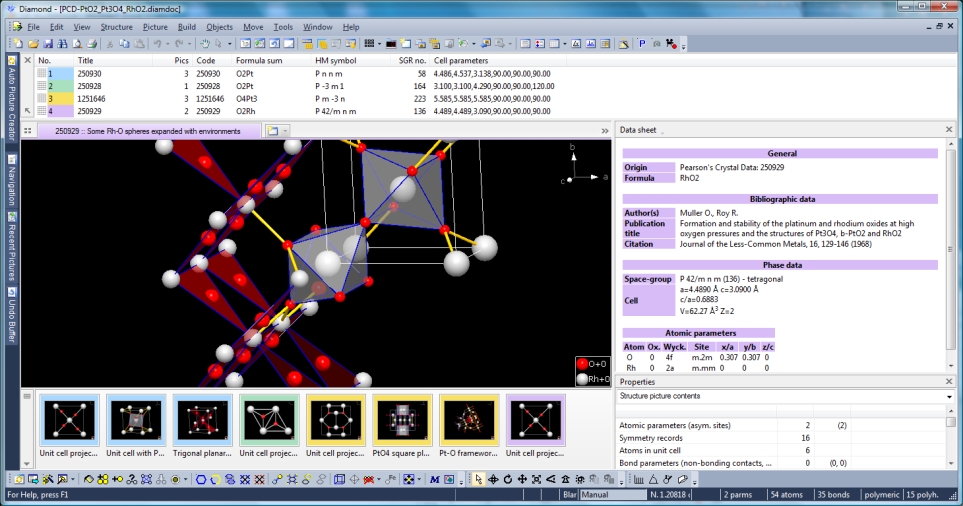Click the Print icon in the toolbar
963x506 pixels.
(x=92, y=44)
